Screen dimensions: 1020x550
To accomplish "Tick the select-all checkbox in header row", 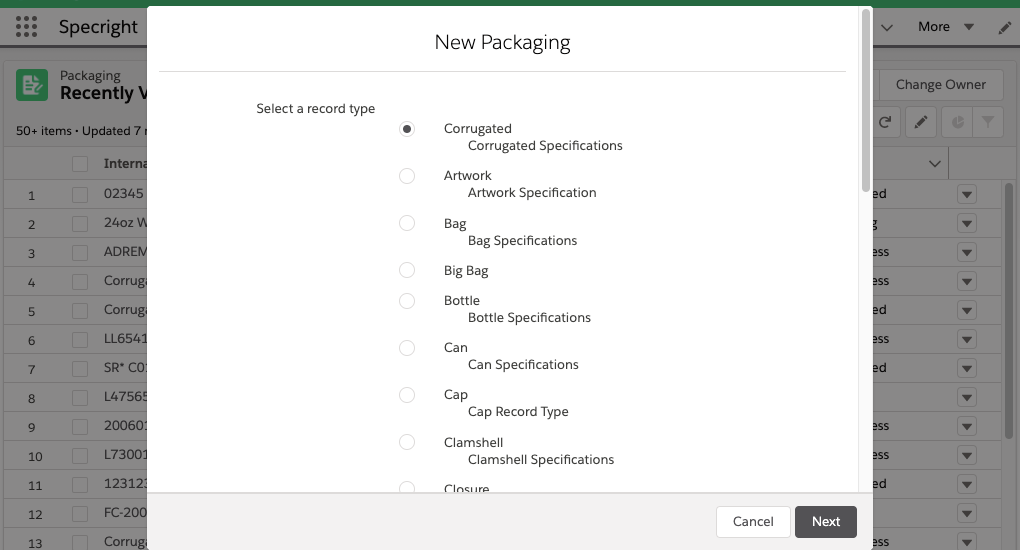I will point(80,164).
